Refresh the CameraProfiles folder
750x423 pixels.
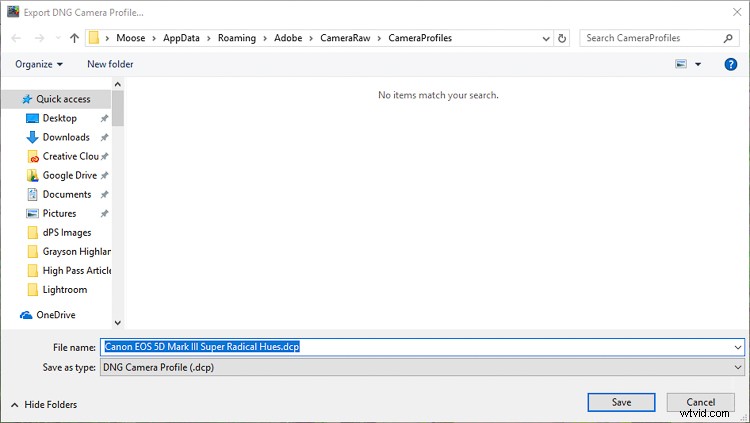point(562,38)
